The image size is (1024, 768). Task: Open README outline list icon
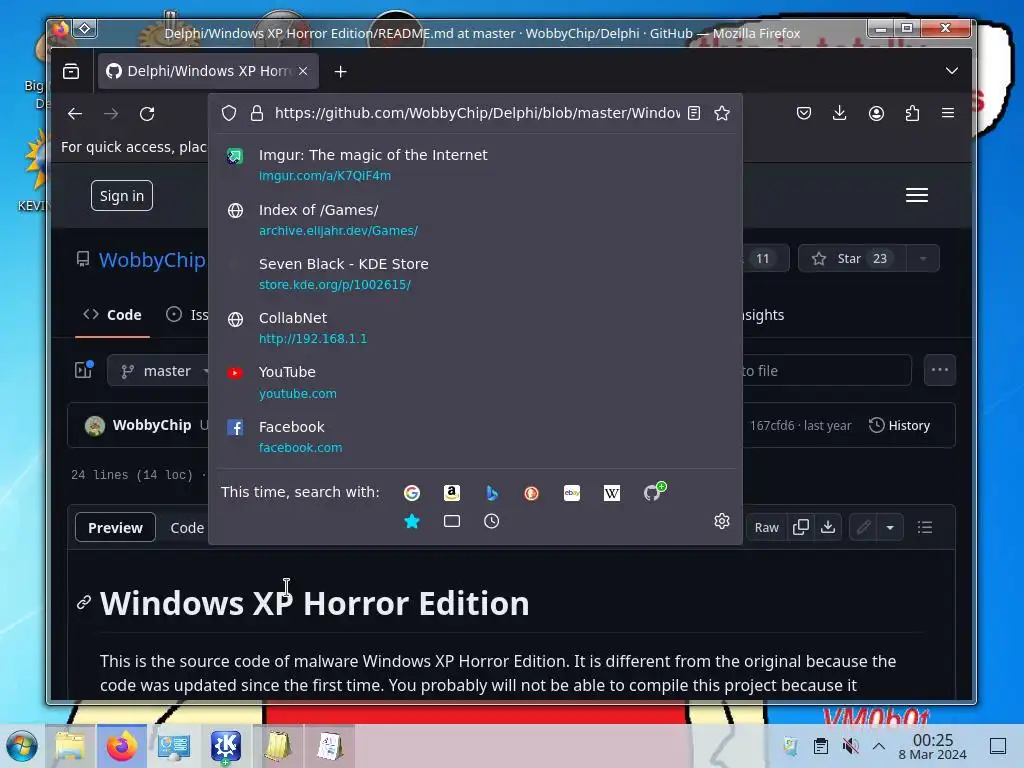tap(925, 527)
